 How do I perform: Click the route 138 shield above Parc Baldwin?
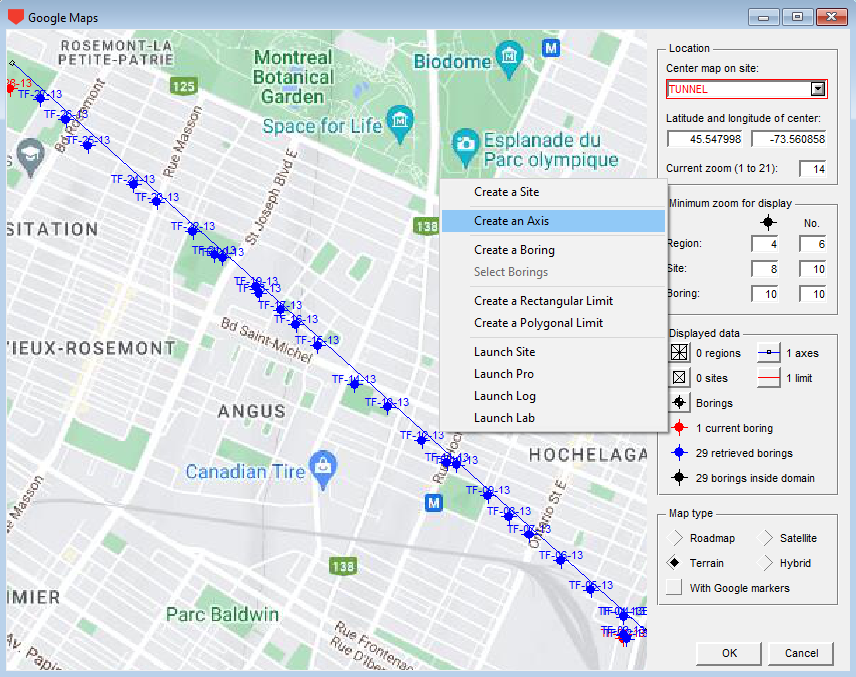(x=343, y=566)
